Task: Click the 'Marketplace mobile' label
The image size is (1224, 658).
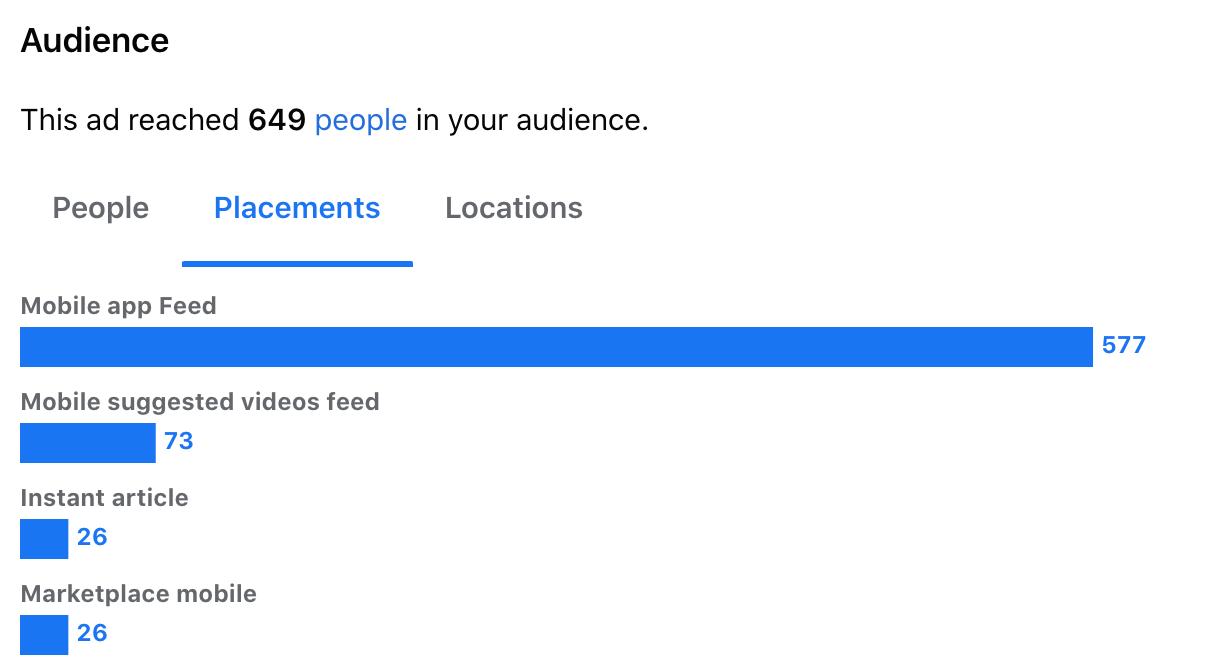Action: [138, 594]
